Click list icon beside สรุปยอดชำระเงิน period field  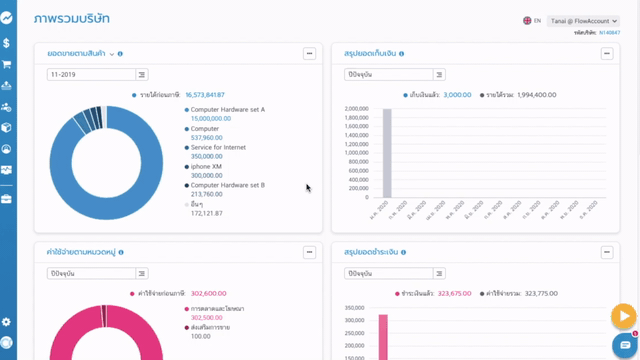click(439, 273)
